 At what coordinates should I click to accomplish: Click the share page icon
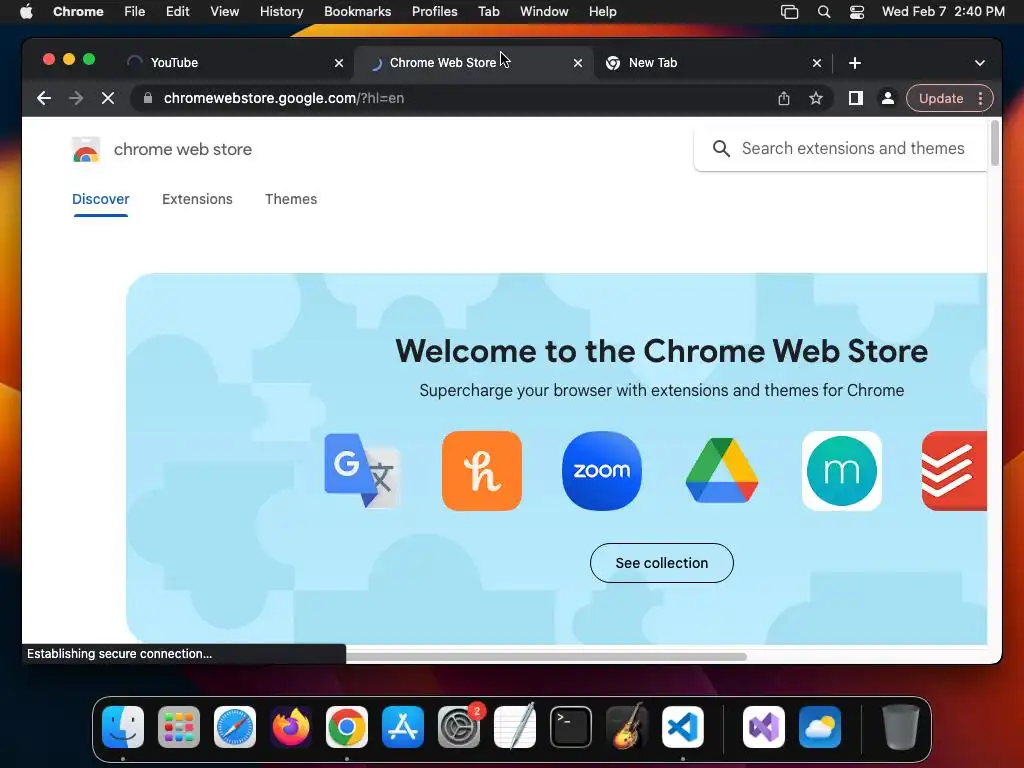point(784,98)
